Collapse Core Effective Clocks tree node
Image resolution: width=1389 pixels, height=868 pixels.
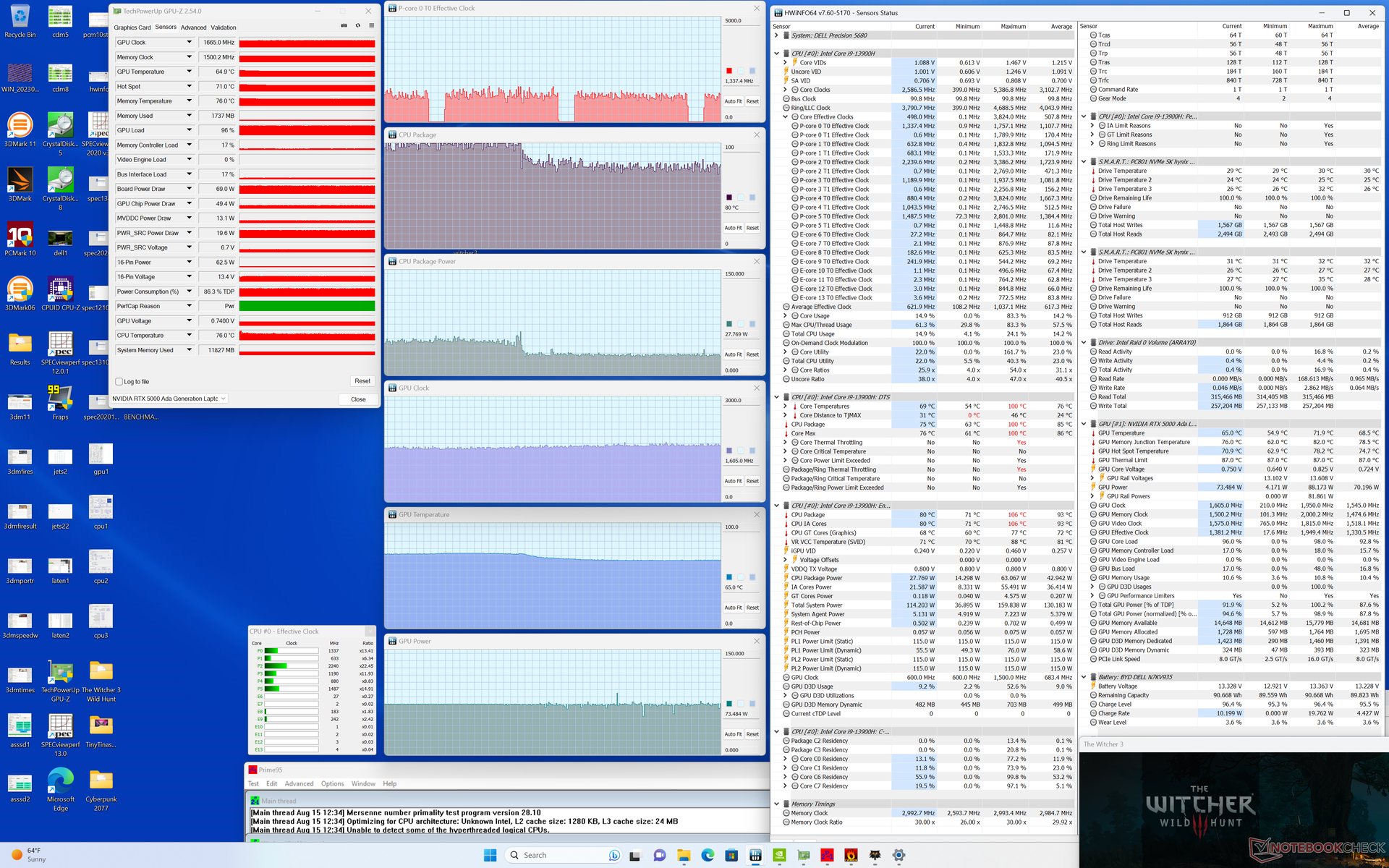[x=786, y=116]
